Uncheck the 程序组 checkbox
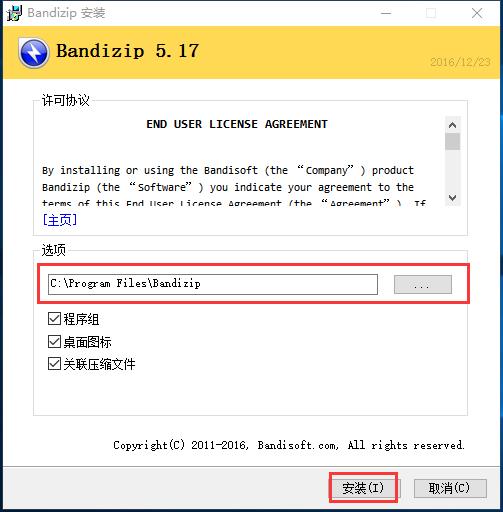 click(x=54, y=319)
